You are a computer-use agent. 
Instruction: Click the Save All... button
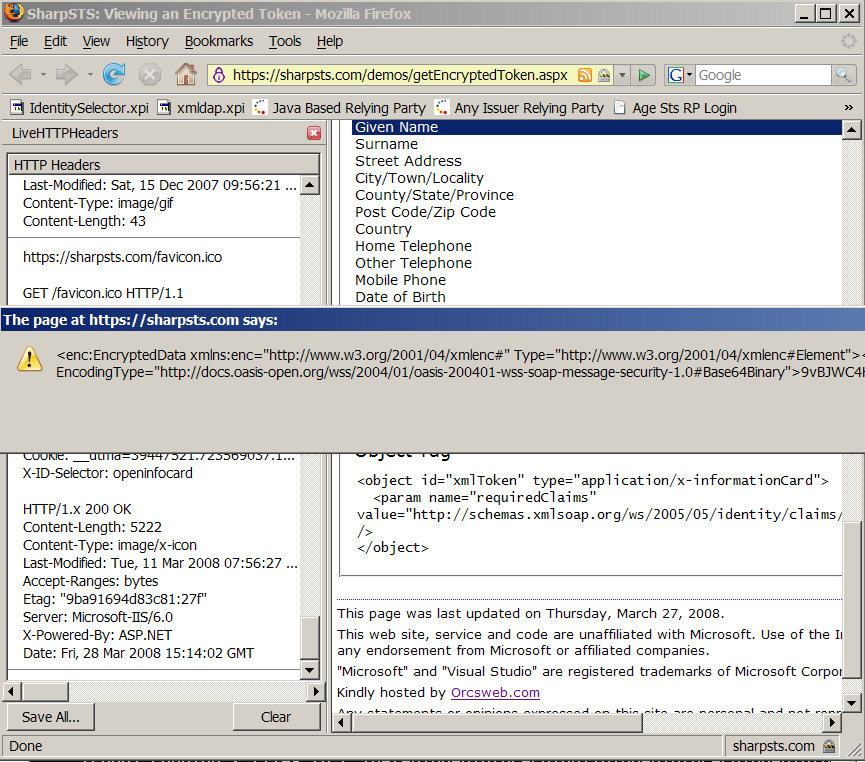click(x=51, y=717)
